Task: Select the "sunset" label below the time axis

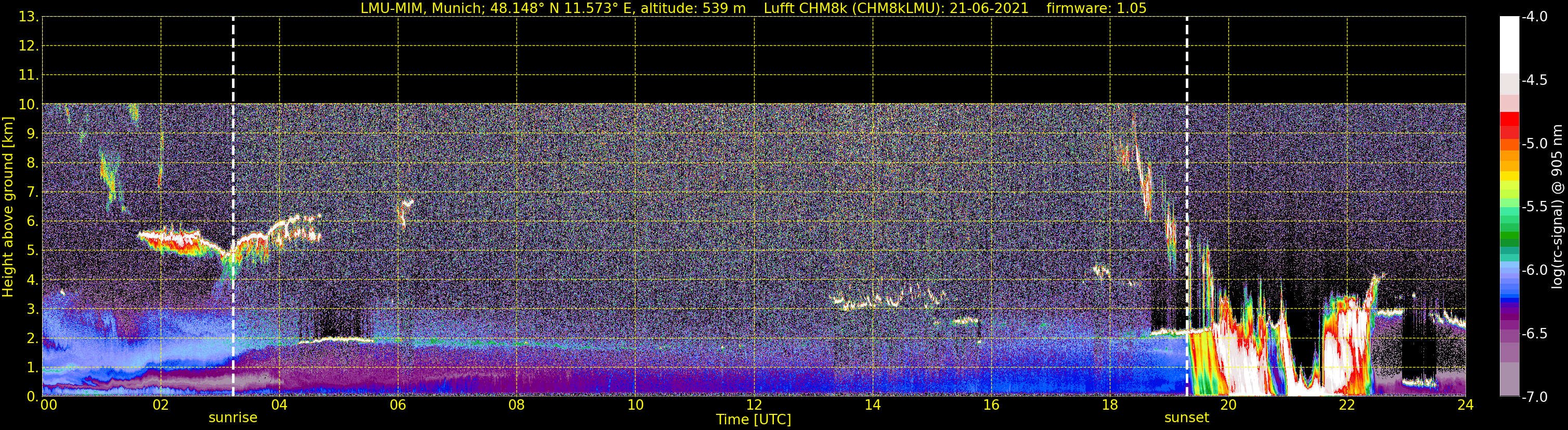Action: [x=1187, y=418]
